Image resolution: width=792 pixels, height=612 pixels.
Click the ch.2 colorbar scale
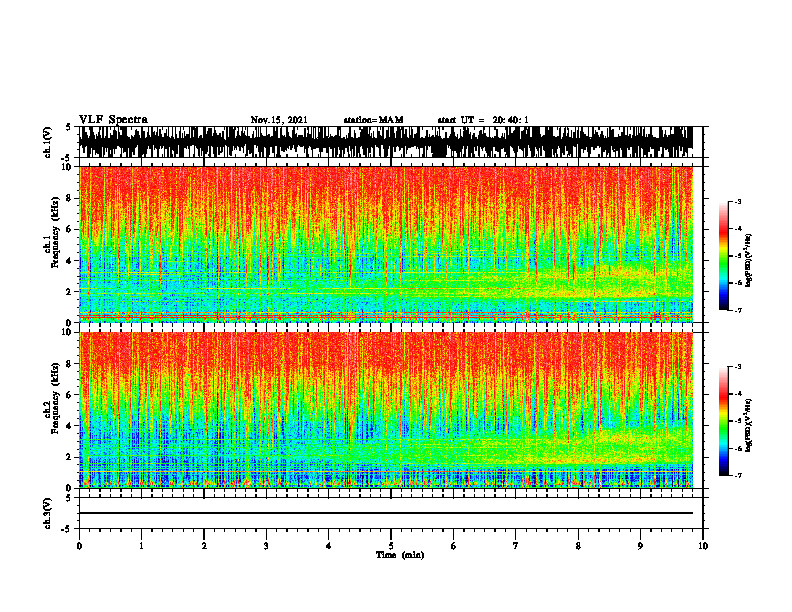(x=723, y=421)
